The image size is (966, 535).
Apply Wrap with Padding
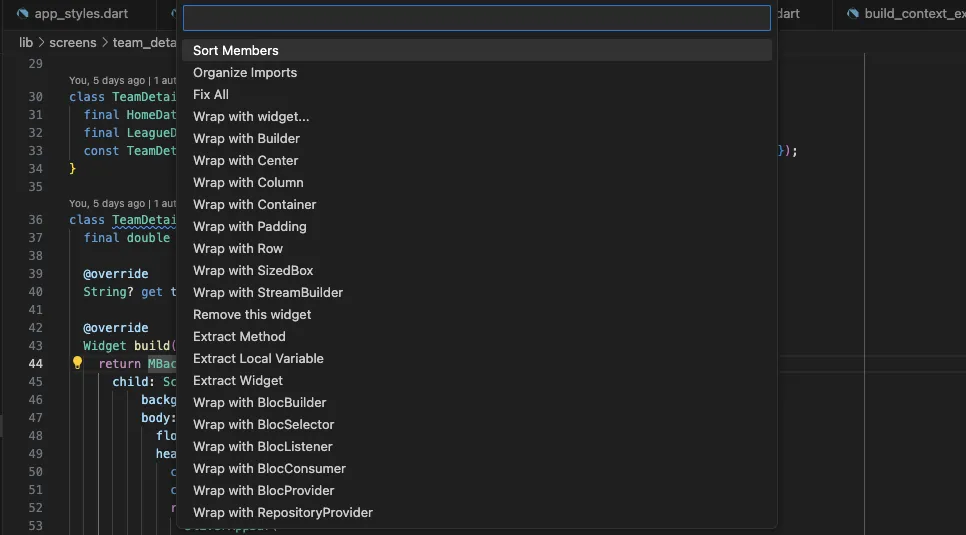[250, 226]
